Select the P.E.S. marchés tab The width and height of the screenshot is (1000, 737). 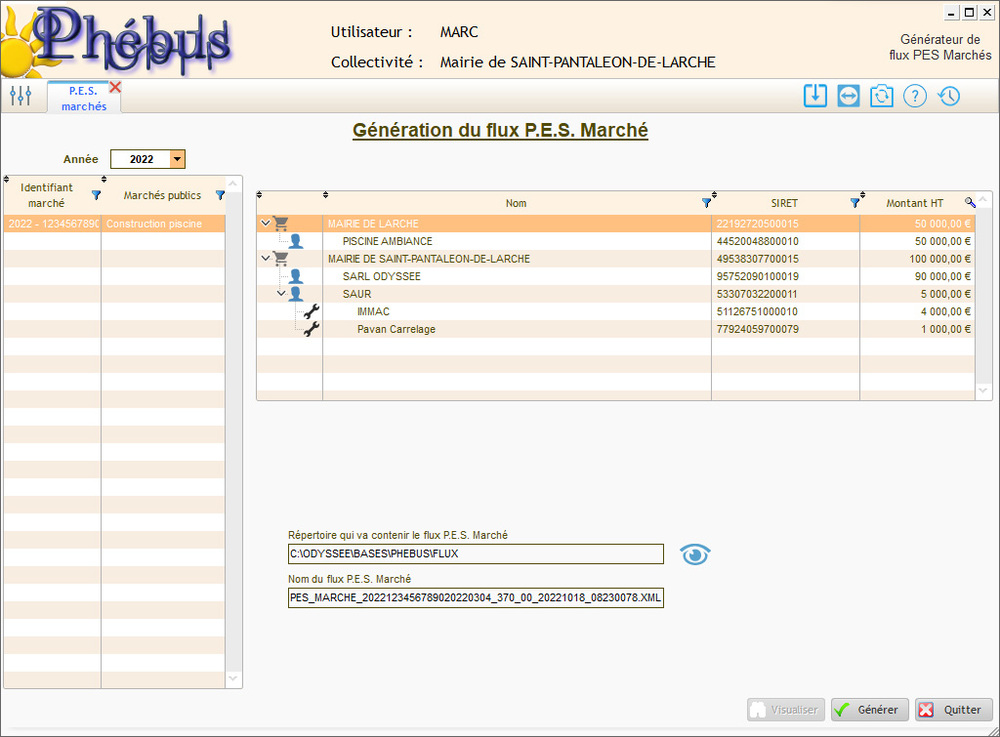tap(83, 99)
